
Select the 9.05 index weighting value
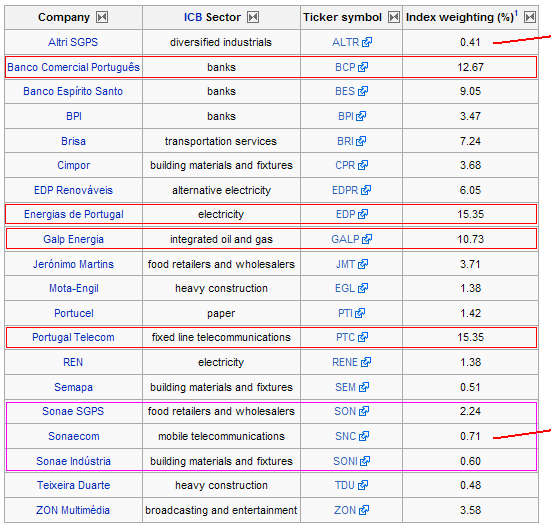pos(470,91)
